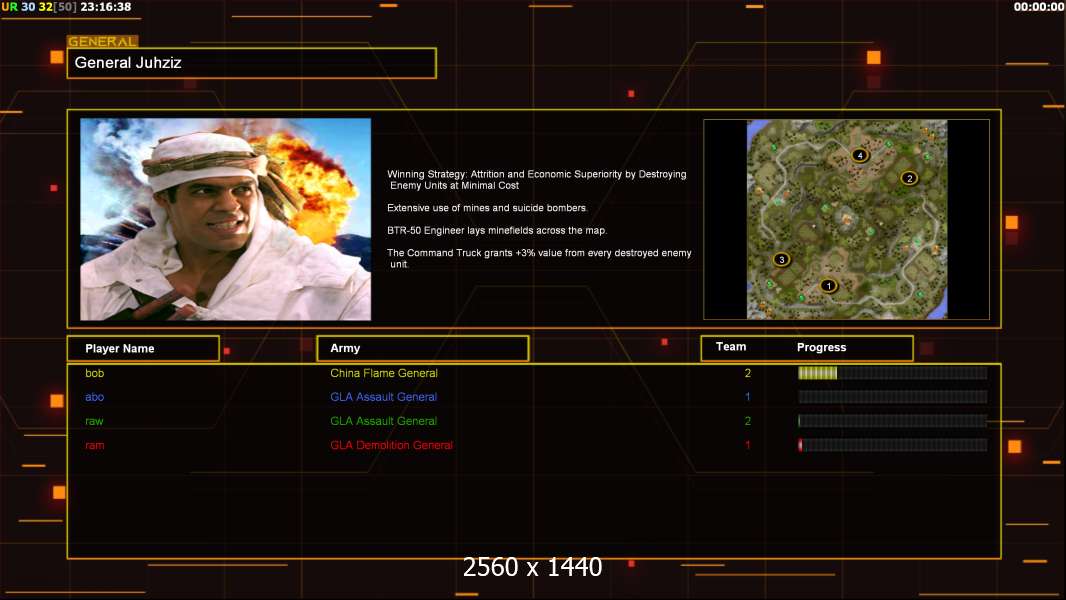
Task: Select player name raw
Action: [94, 421]
